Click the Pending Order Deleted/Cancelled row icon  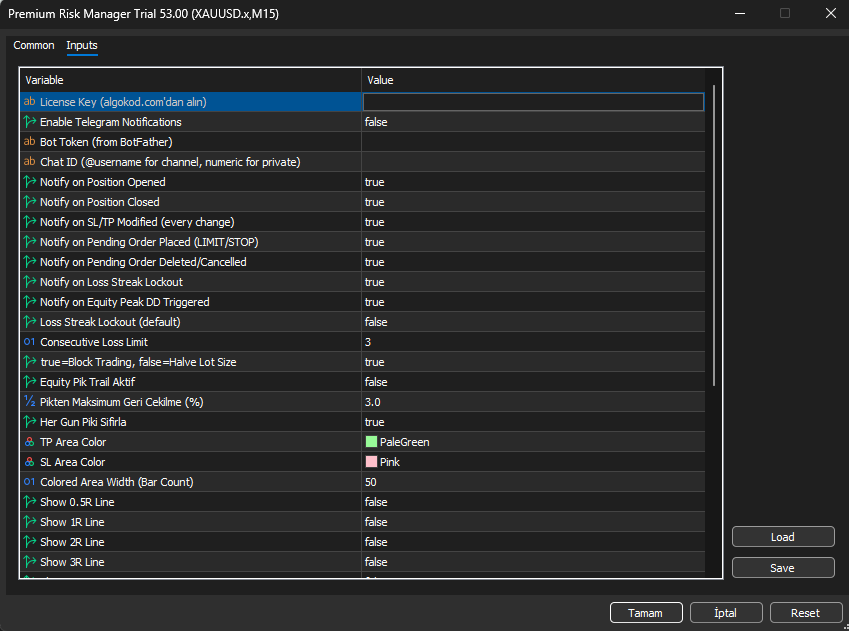coord(30,262)
